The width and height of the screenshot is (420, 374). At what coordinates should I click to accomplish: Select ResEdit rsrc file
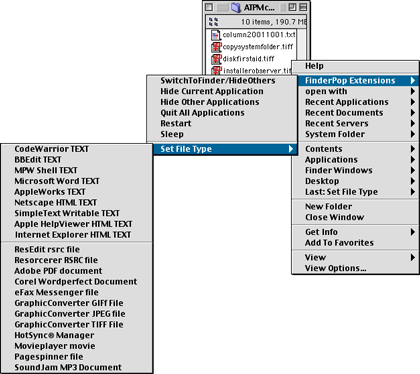coord(77,249)
